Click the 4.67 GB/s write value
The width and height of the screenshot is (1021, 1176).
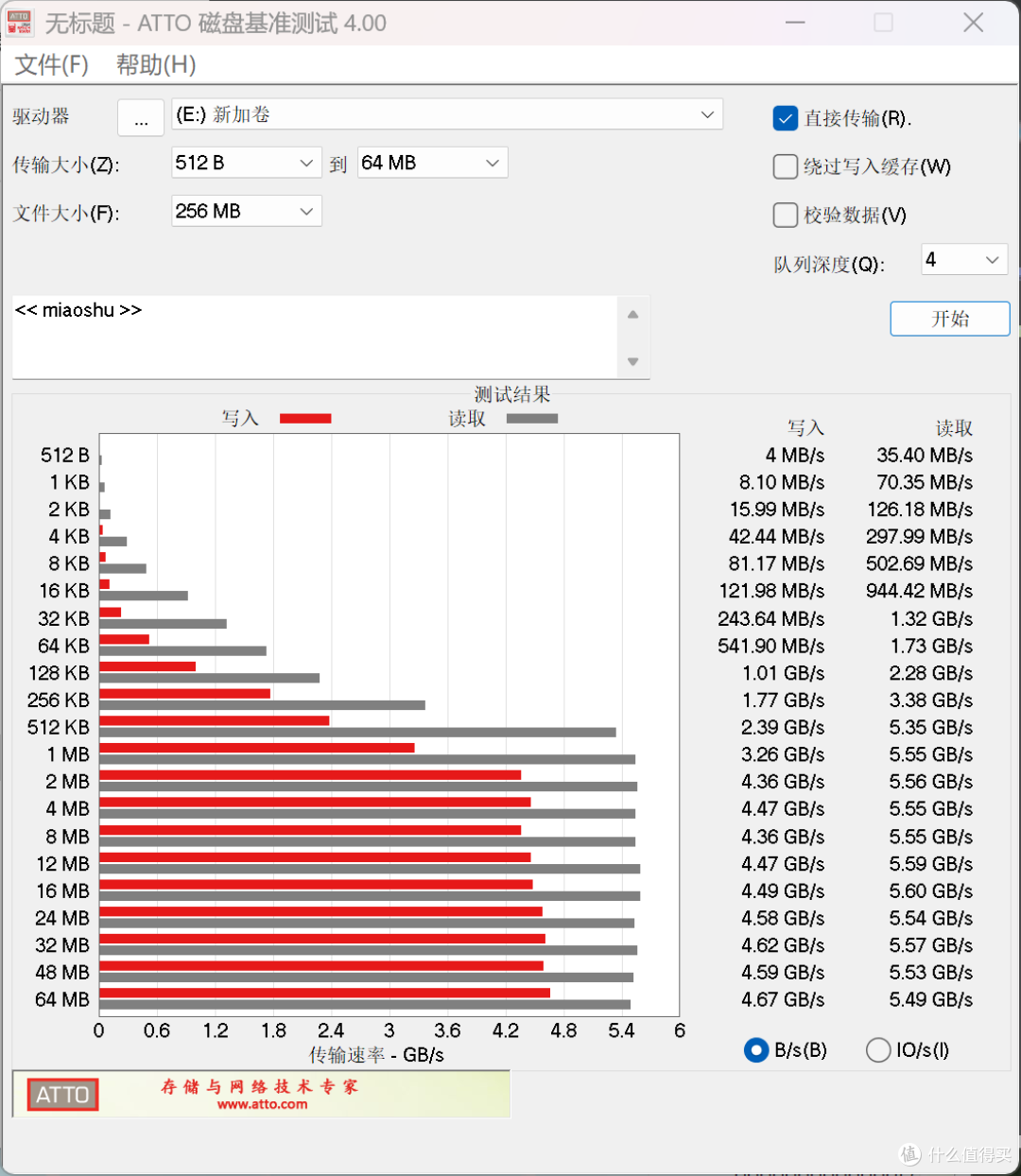tap(783, 999)
